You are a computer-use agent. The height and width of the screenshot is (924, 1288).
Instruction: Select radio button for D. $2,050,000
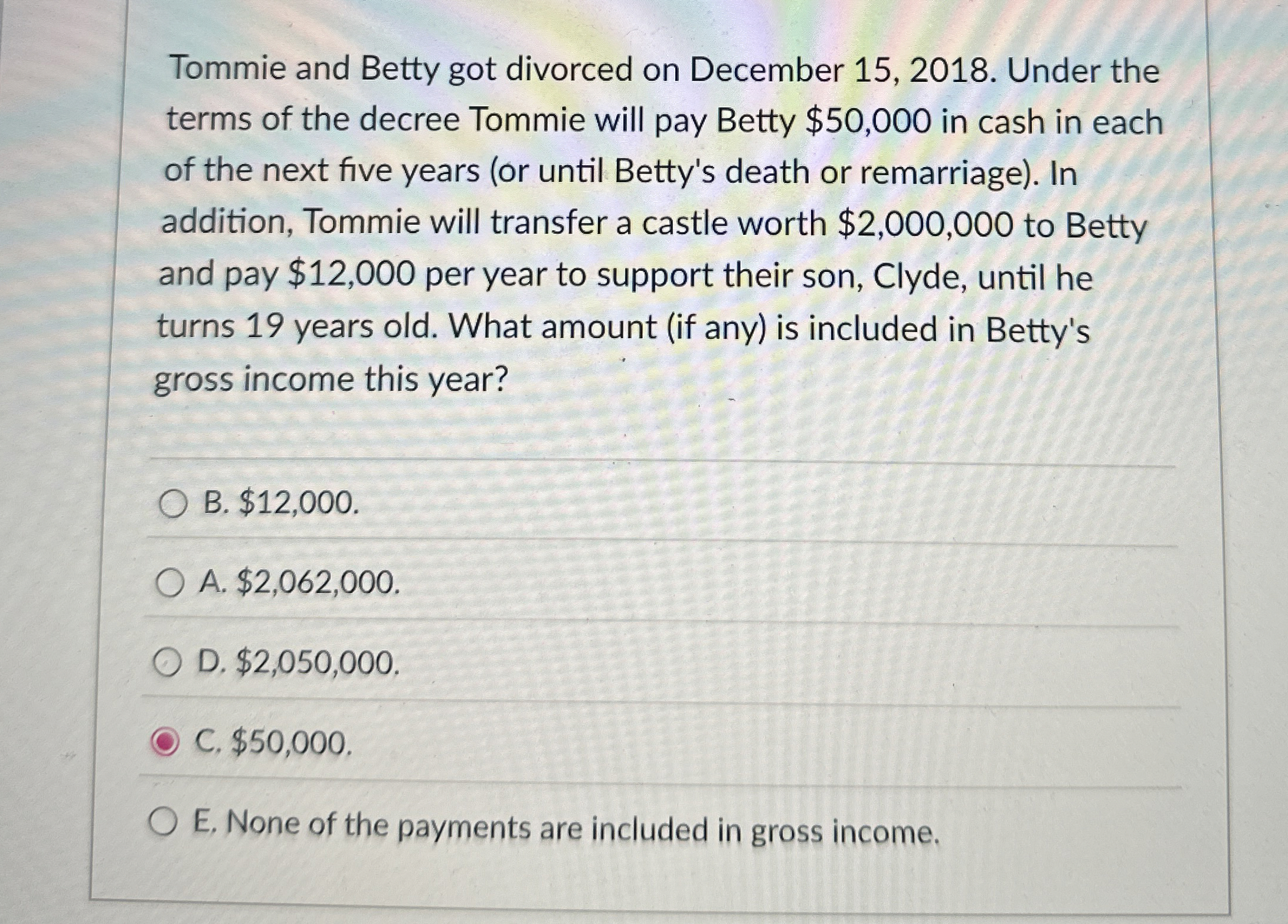[167, 664]
